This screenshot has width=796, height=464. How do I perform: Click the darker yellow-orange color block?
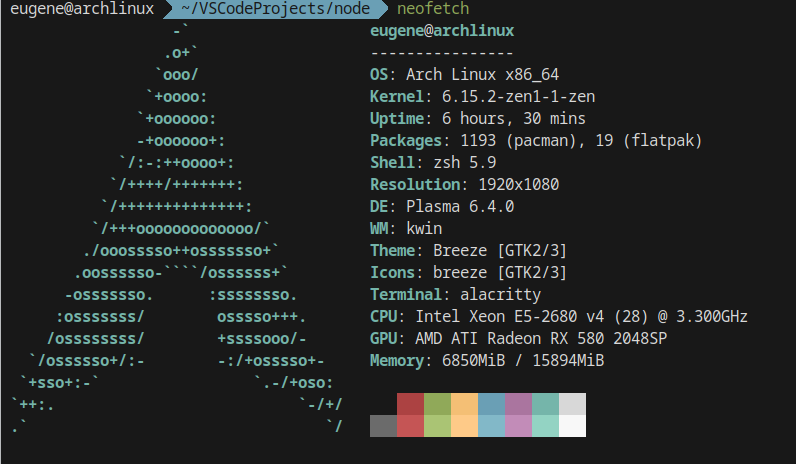(464, 404)
